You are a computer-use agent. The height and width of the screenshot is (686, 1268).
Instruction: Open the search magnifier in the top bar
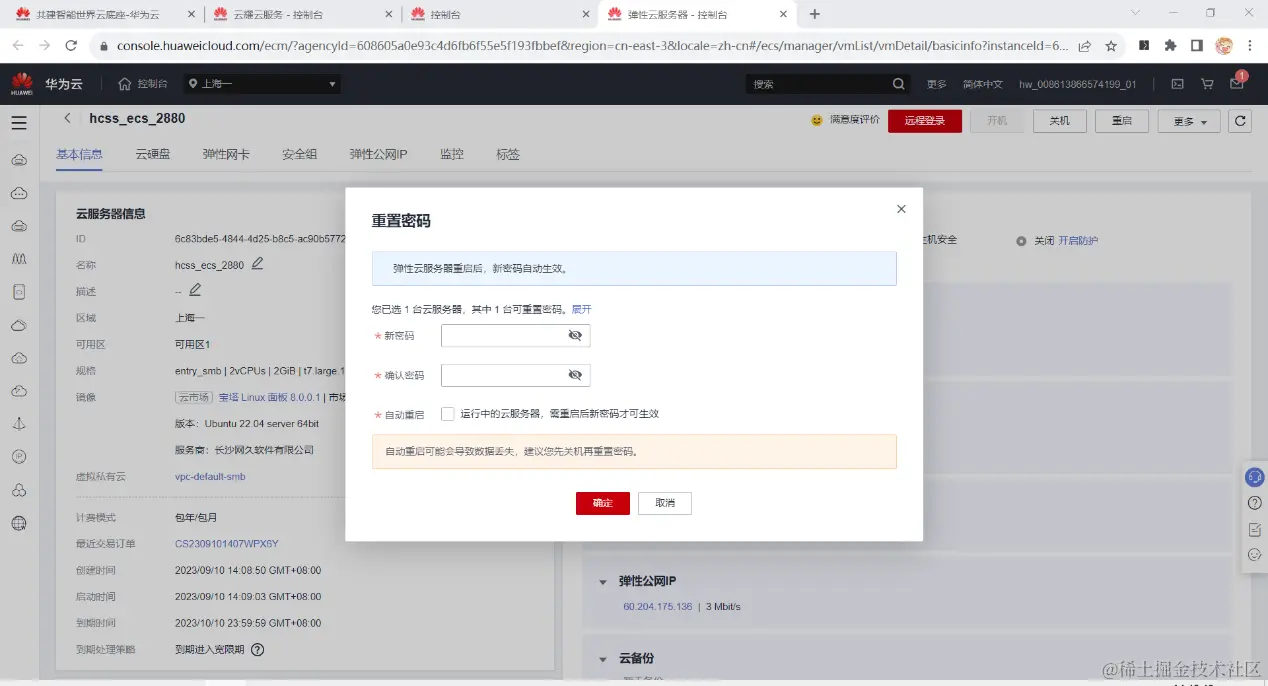pos(897,84)
